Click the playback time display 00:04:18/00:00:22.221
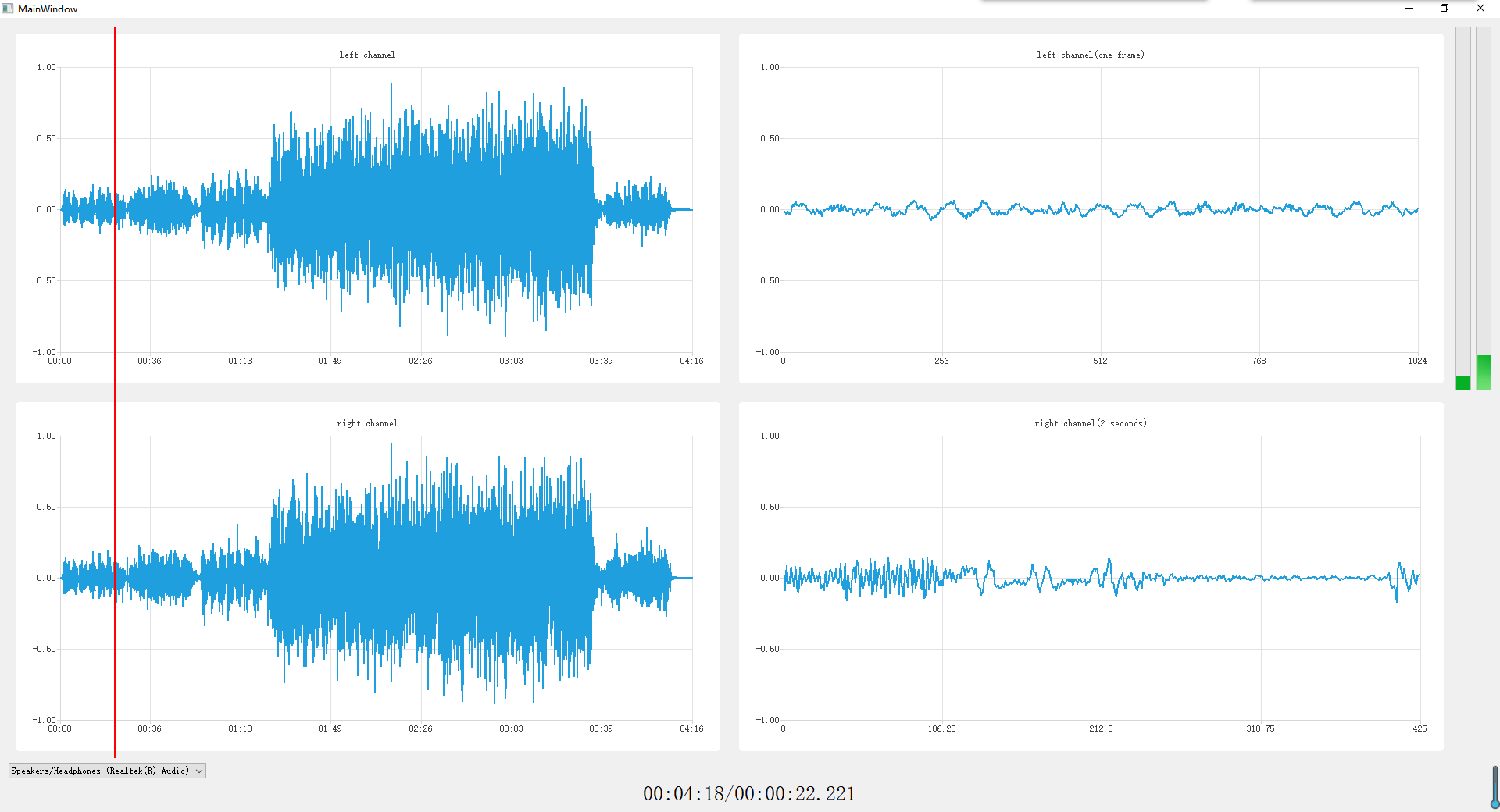 point(749,794)
